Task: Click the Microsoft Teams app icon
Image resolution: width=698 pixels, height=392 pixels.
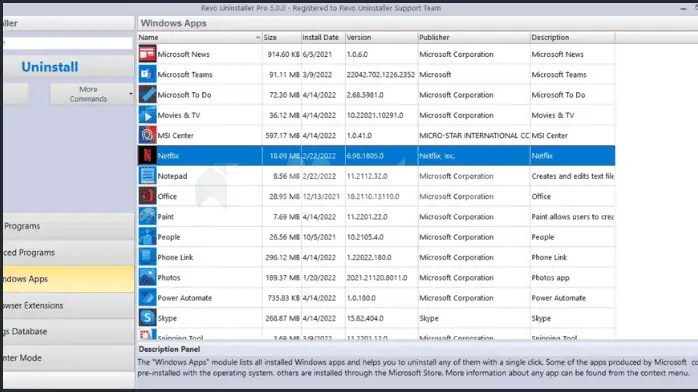Action: pyautogui.click(x=147, y=74)
